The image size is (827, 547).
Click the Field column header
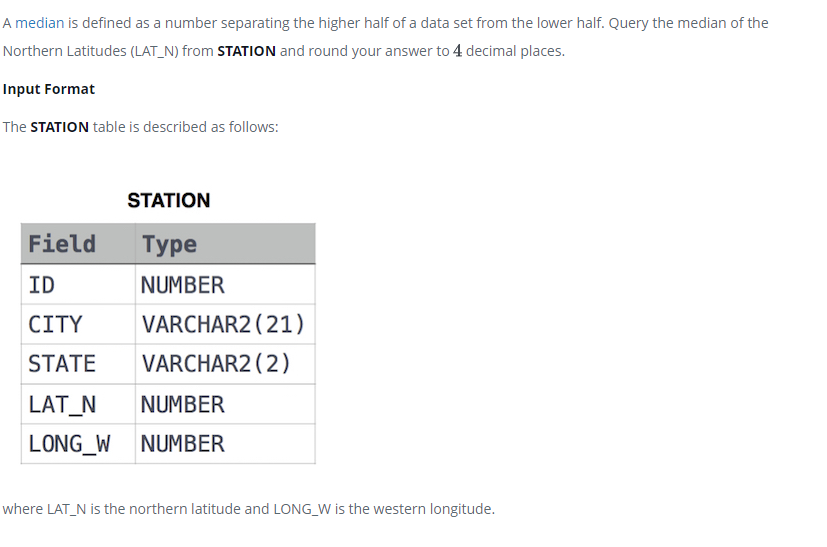coord(78,244)
